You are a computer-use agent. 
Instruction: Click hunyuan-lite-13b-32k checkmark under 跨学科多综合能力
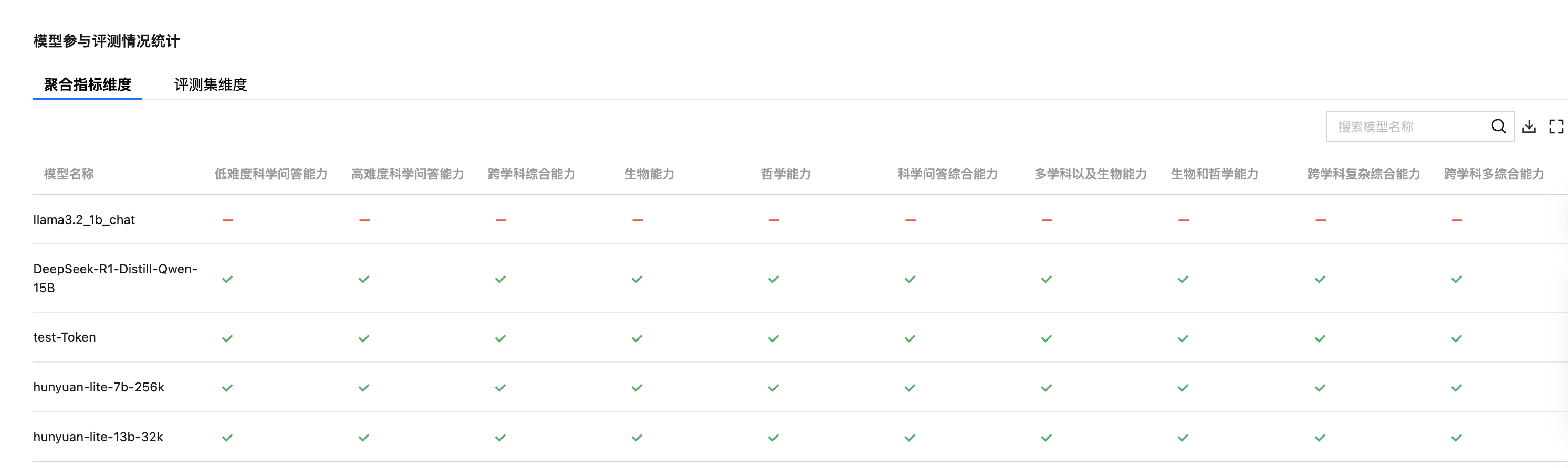pyautogui.click(x=1456, y=438)
